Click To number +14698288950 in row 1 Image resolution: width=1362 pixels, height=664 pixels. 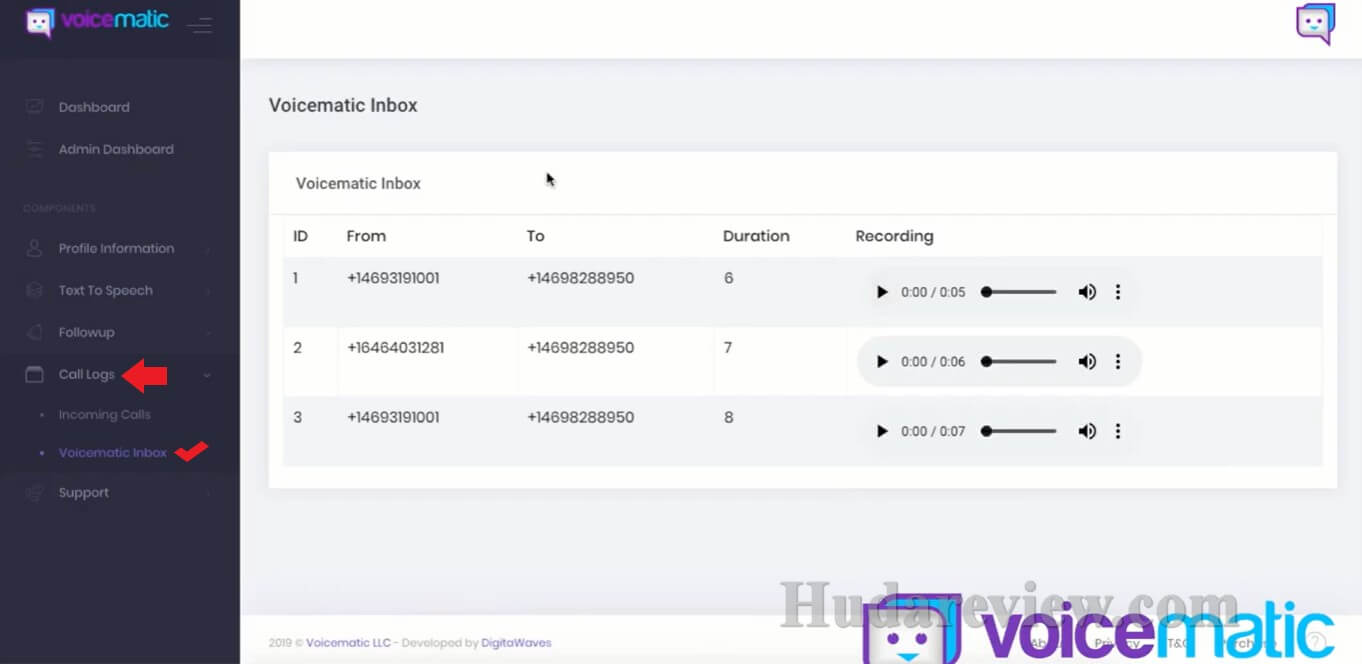click(581, 278)
